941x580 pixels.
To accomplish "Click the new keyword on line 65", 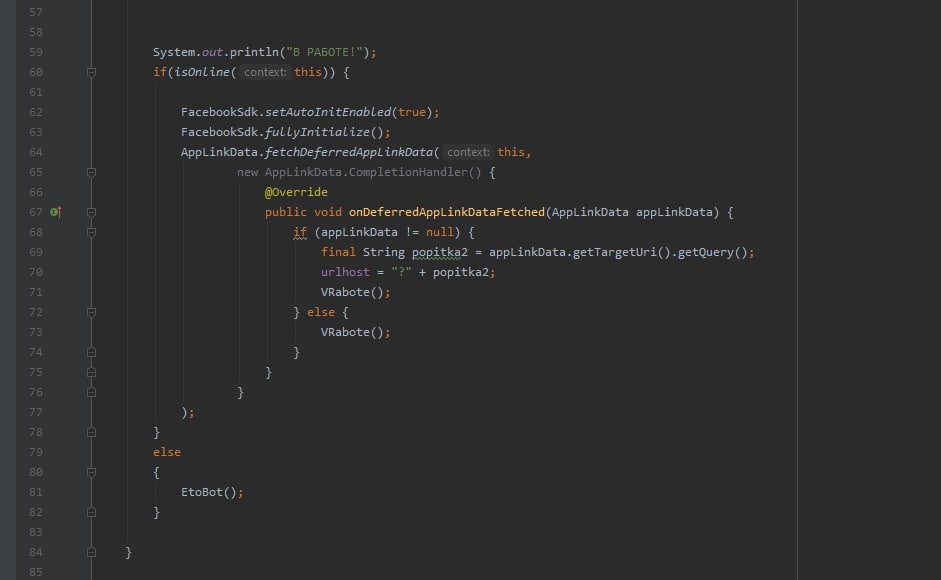I will click(247, 172).
